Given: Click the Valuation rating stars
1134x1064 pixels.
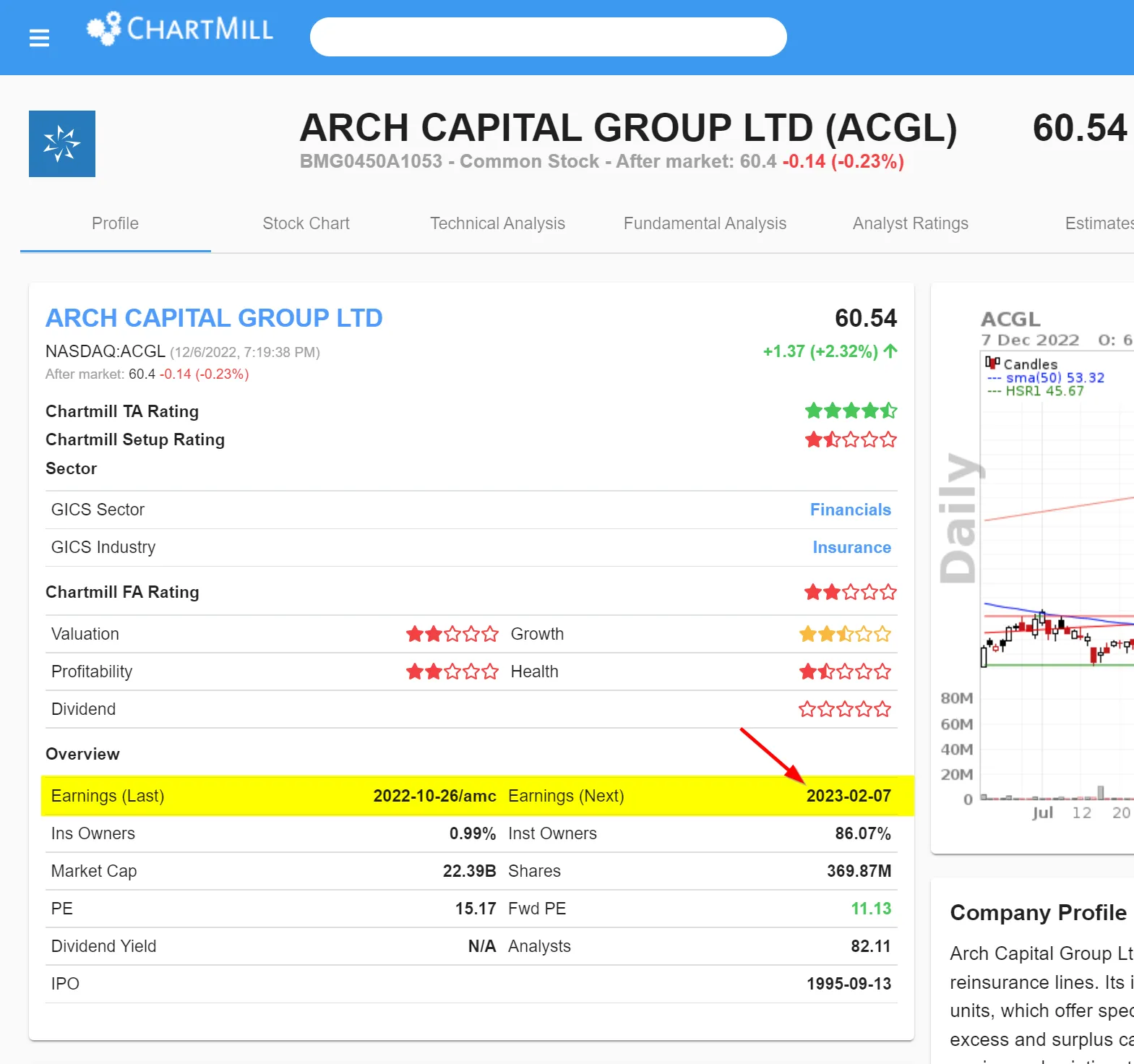Looking at the screenshot, I should tap(452, 634).
